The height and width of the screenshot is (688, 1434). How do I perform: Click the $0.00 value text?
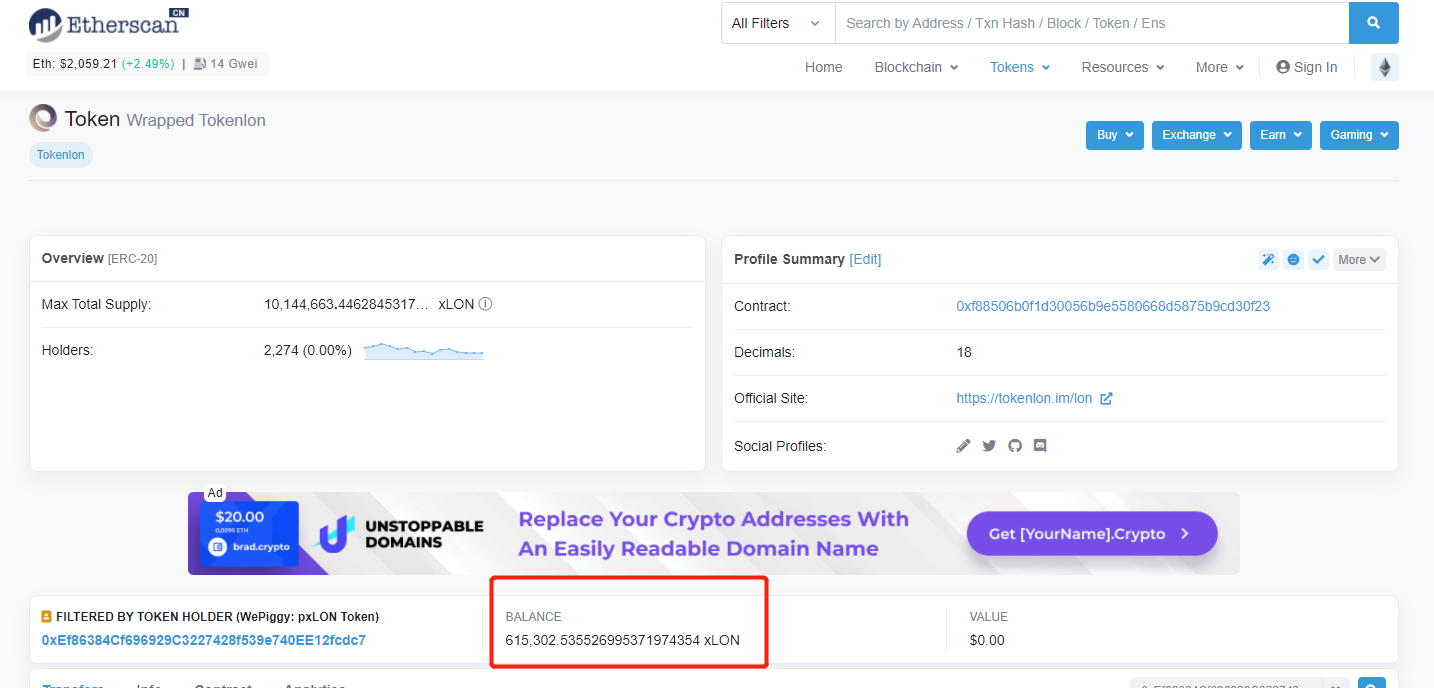987,640
